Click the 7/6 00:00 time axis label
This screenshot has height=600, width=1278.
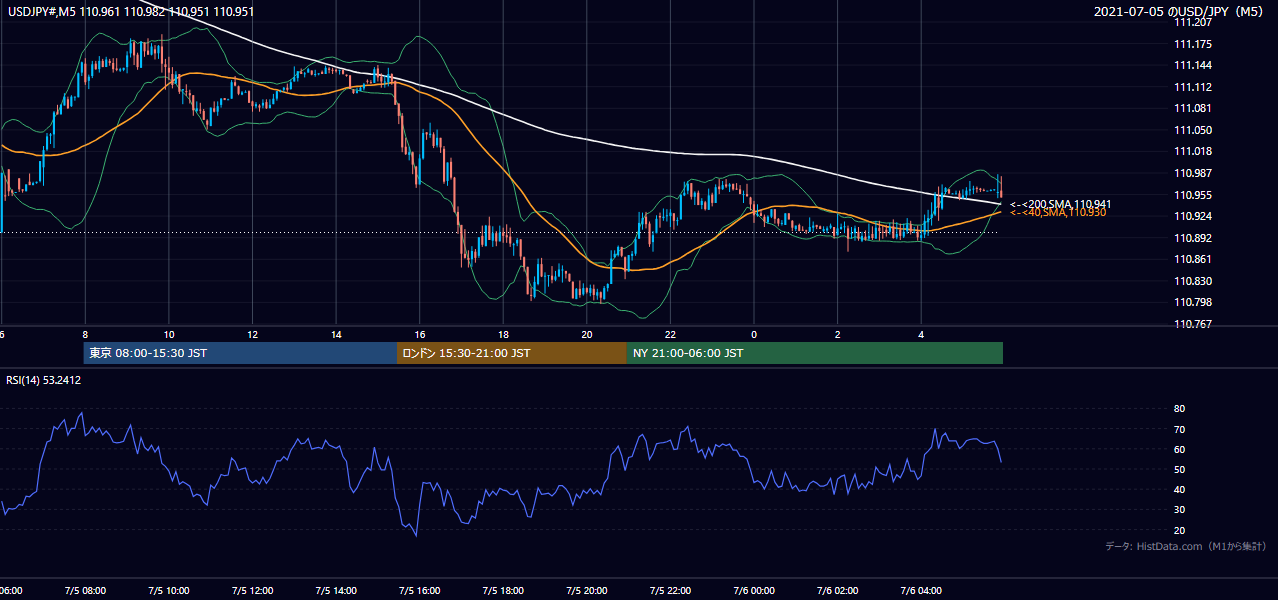pos(754,591)
